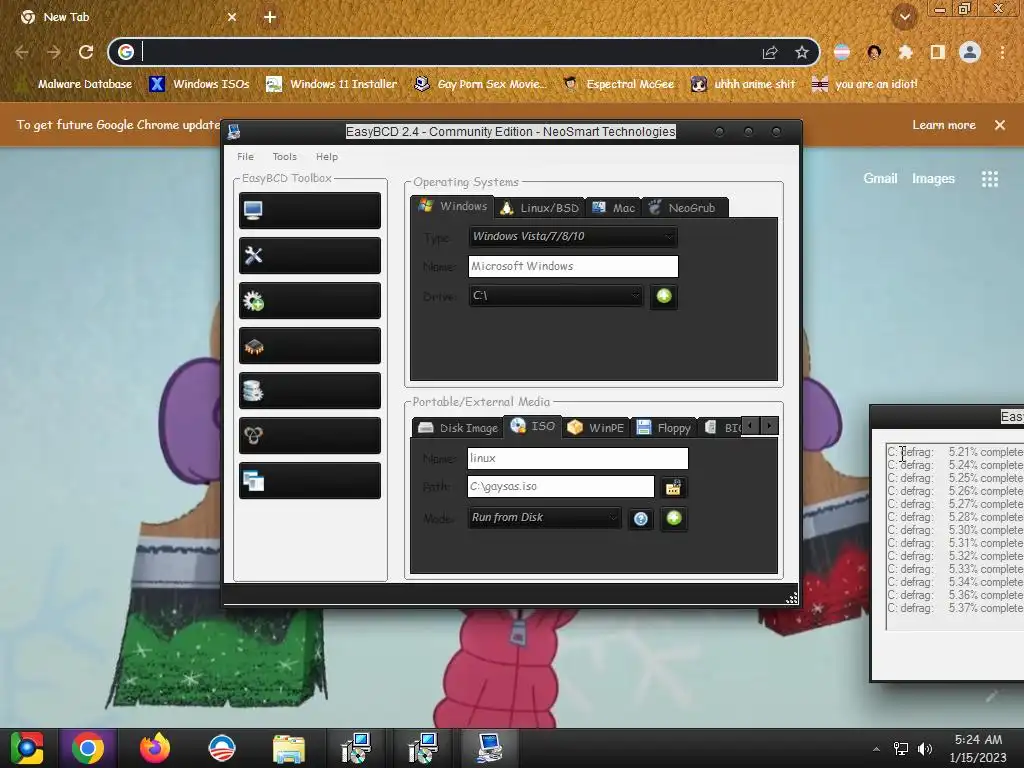Reload the Chrome page
Viewport: 1024px width, 768px height.
(86, 52)
